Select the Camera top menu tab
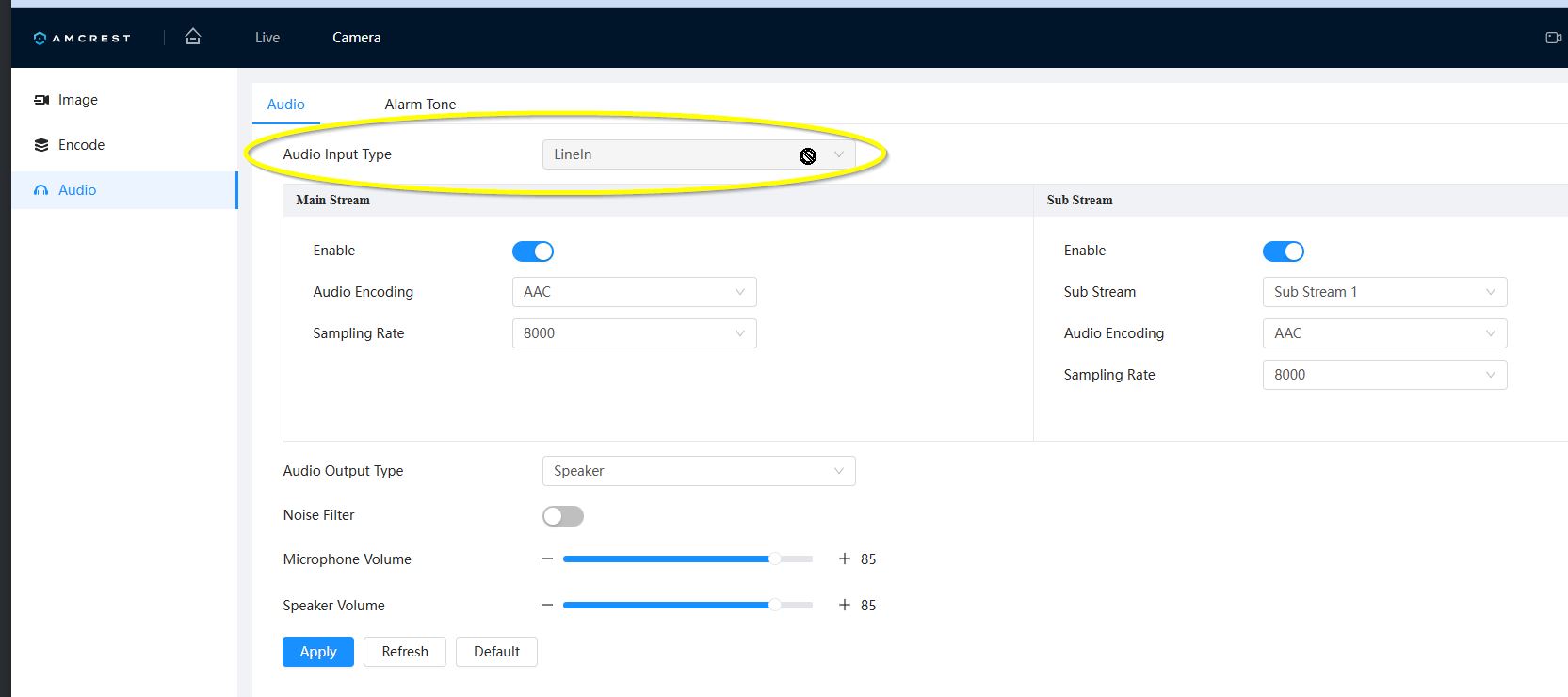The width and height of the screenshot is (1568, 697). tap(357, 38)
